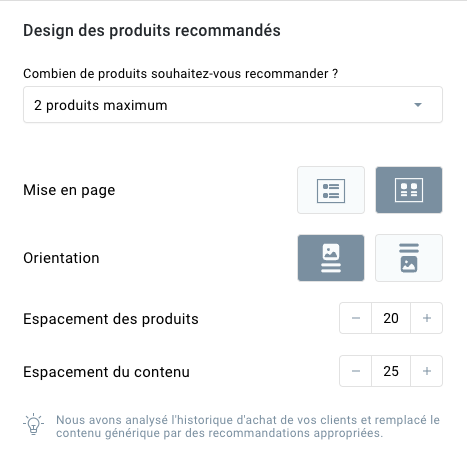
Task: Increase Espacement du contenu with plus
Action: click(427, 371)
